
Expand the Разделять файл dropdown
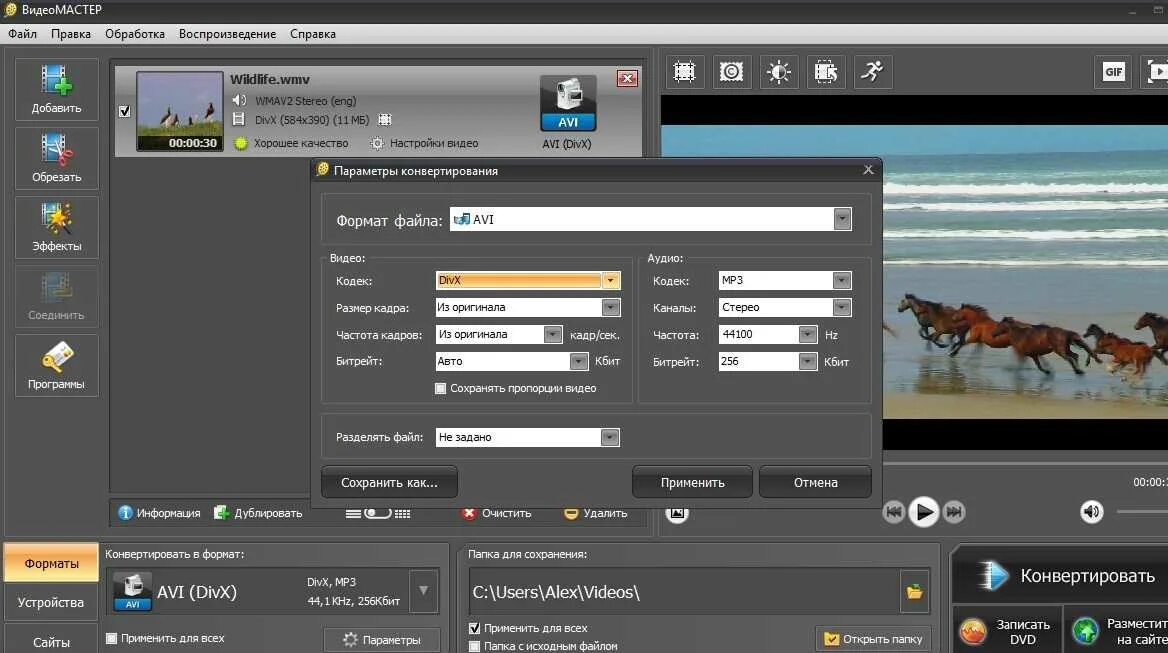610,437
